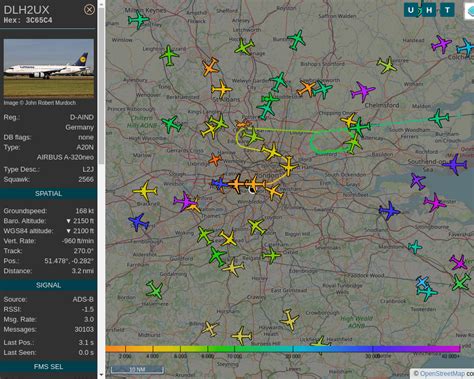Viewport: 474px width, 379px height.
Task: Select blue aircraft west of Heathrow
Action: 219,183
